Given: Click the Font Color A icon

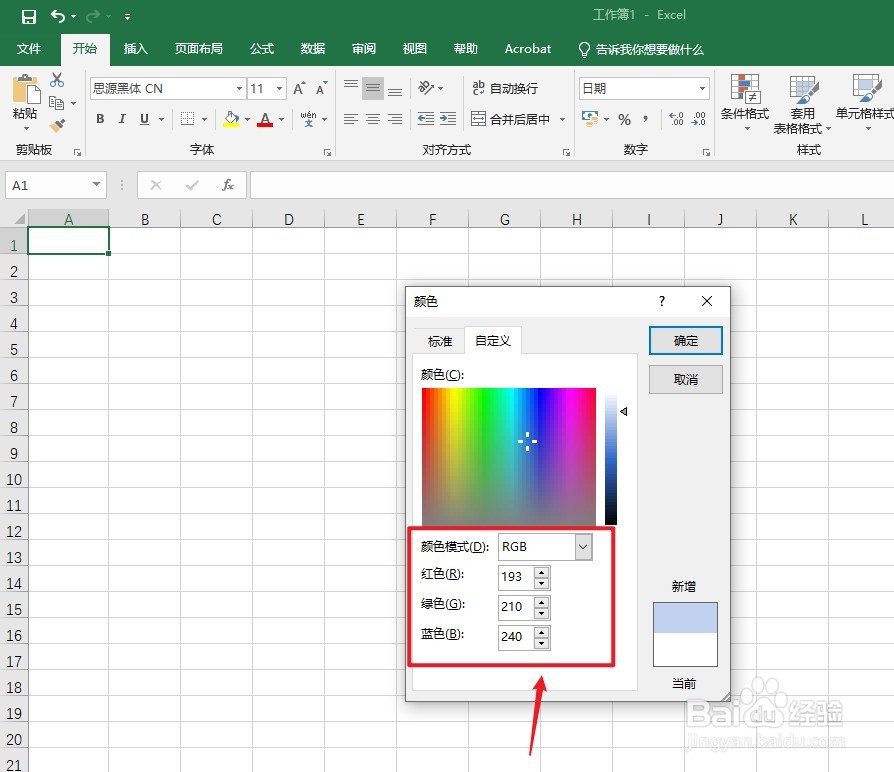Looking at the screenshot, I should coord(265,119).
